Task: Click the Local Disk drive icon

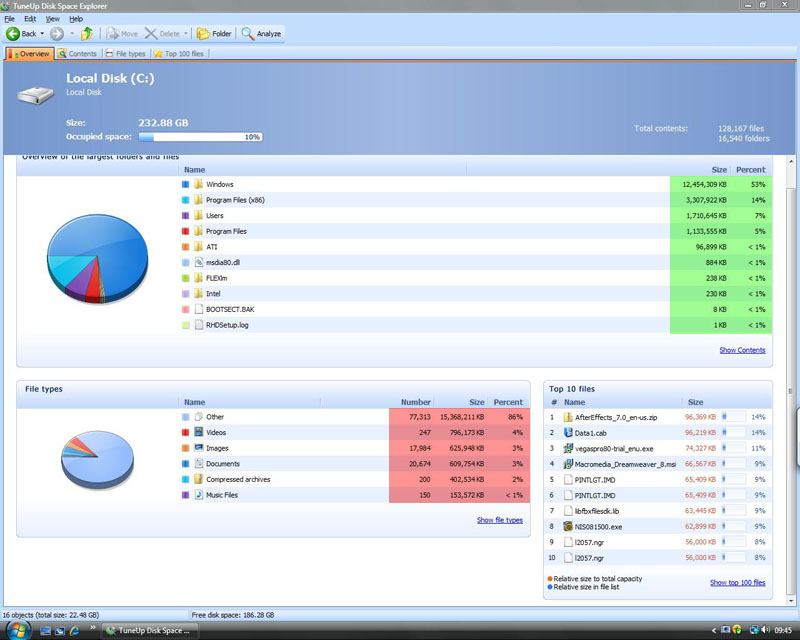Action: point(35,95)
